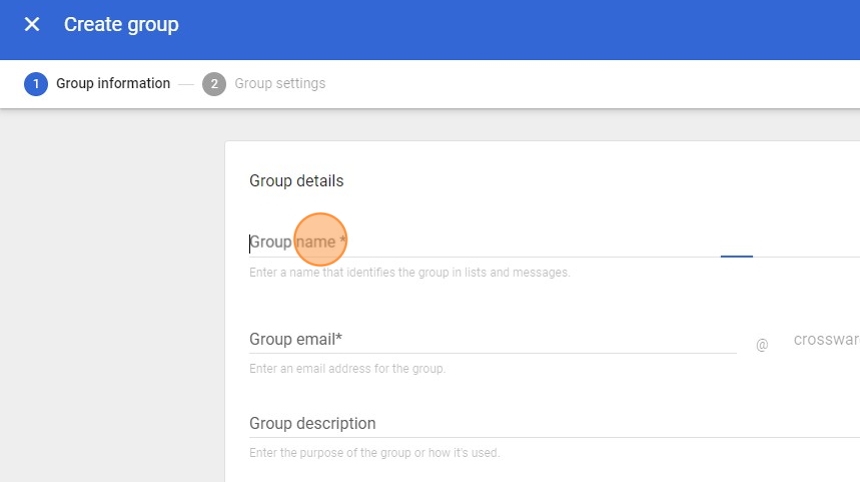Click the Group description text field
The image size is (860, 482).
tap(550, 424)
